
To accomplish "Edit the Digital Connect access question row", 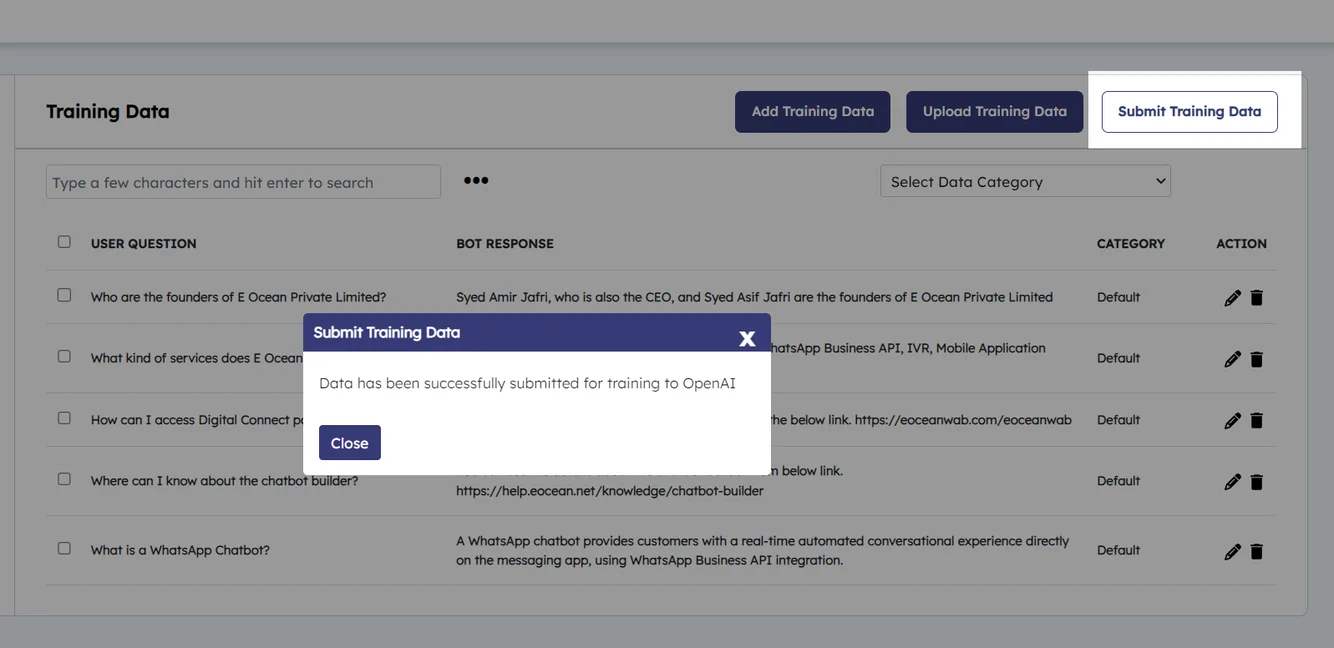I will [1232, 421].
